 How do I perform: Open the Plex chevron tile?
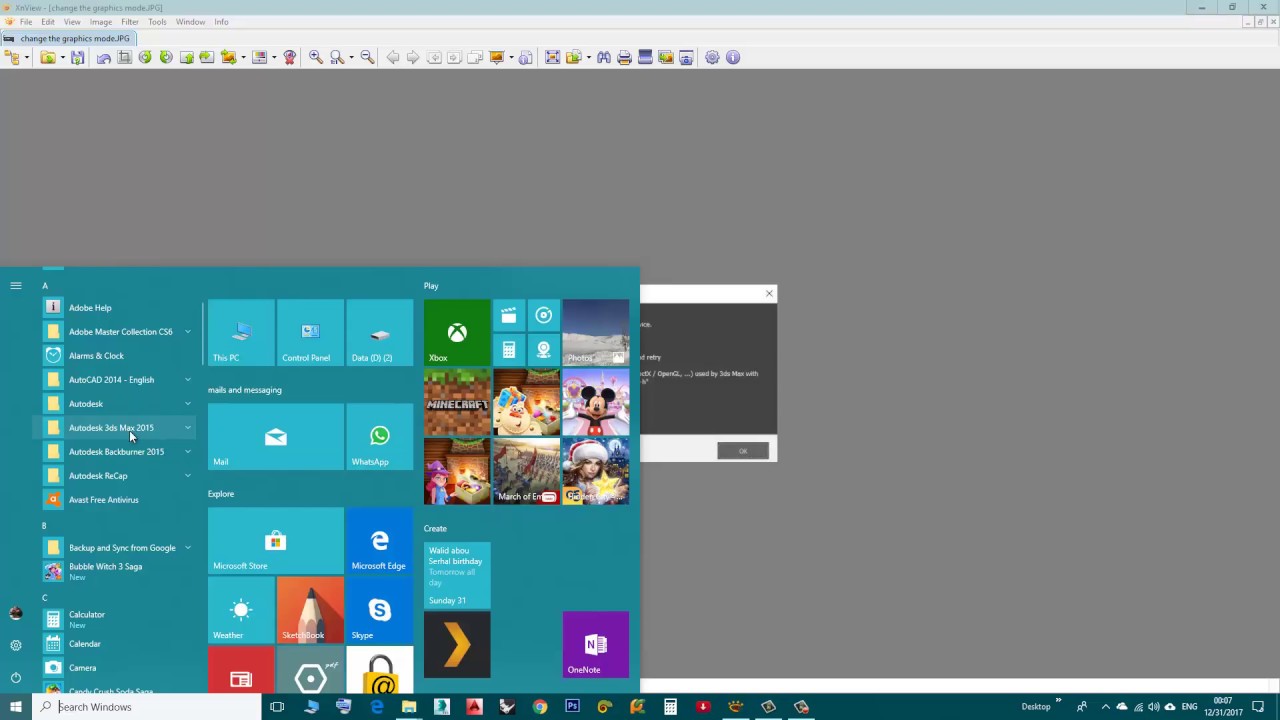(457, 645)
